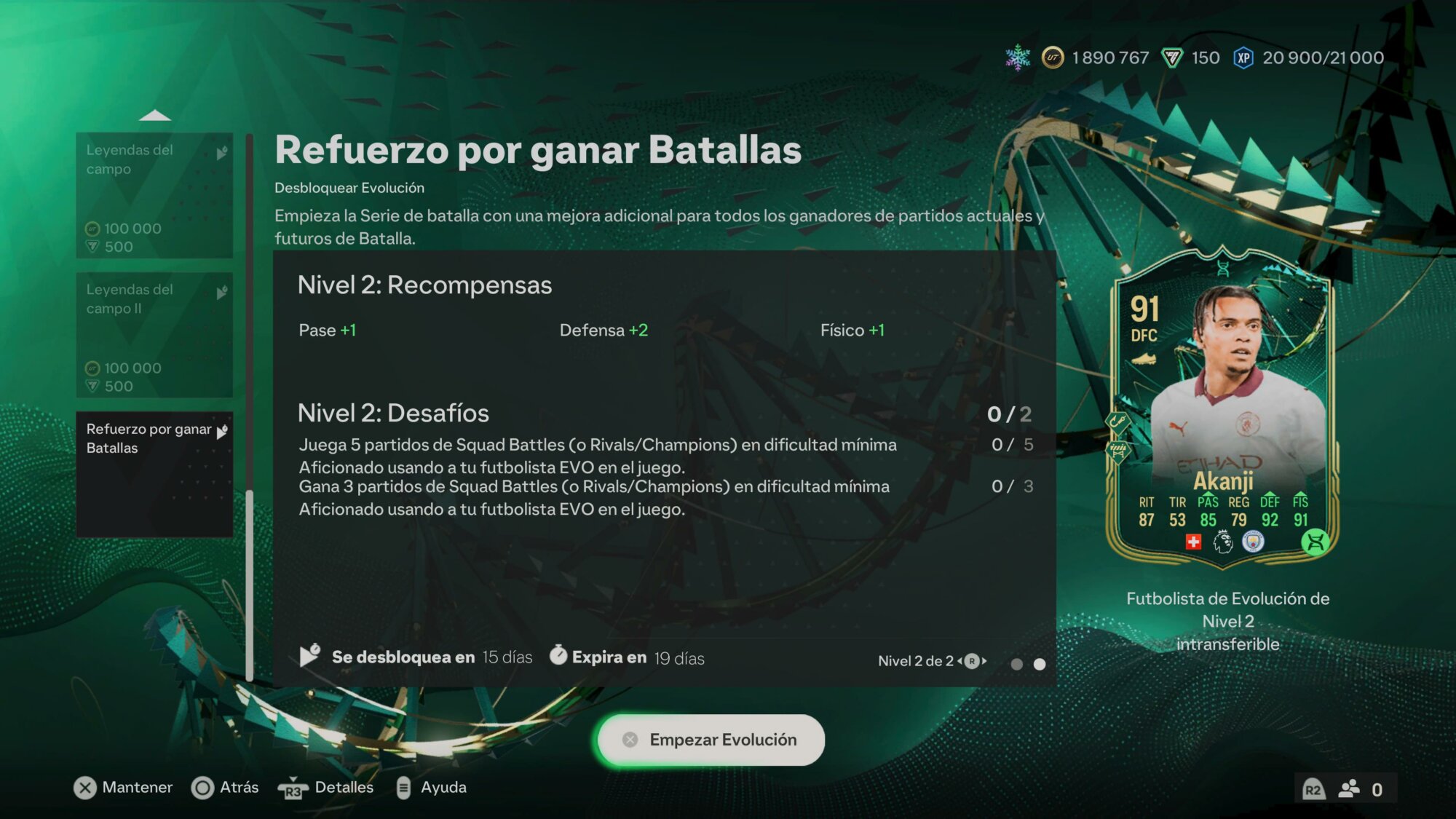This screenshot has width=1456, height=819.
Task: Select the first level page dot
Action: (x=1017, y=664)
